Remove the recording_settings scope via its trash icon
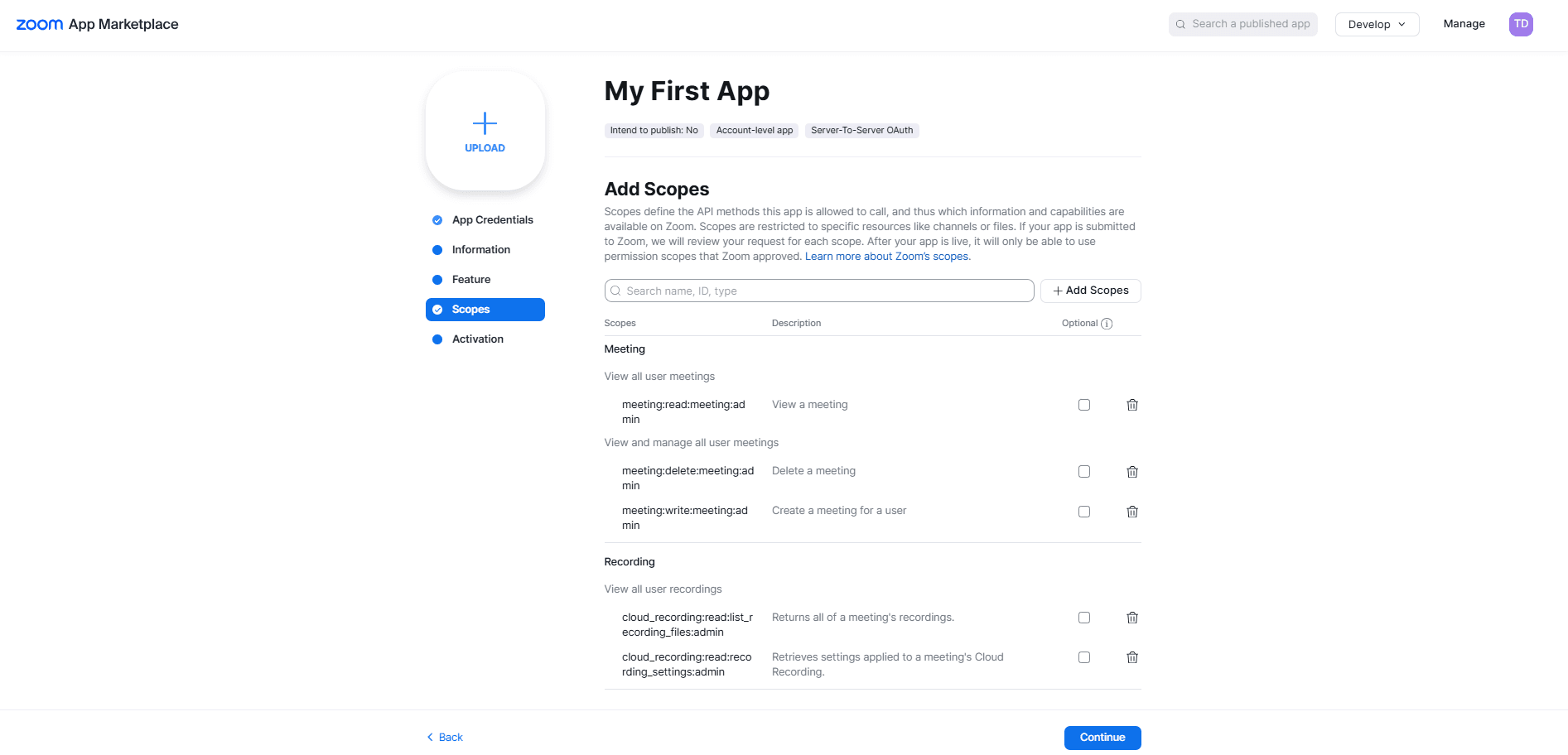The width and height of the screenshot is (1568, 755). [1132, 657]
